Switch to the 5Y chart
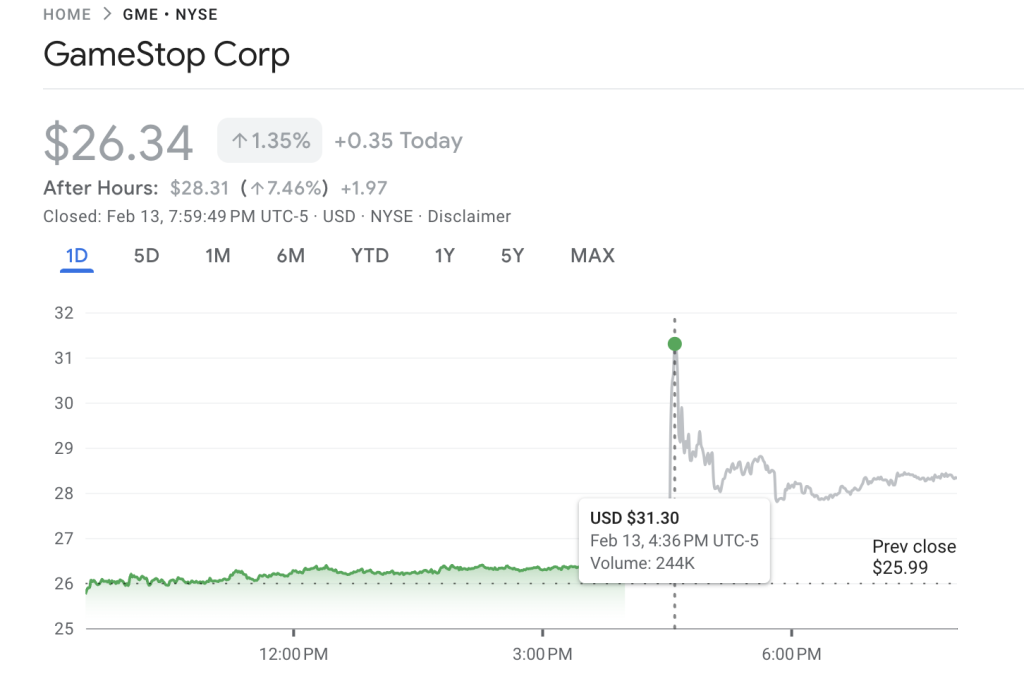 (512, 255)
